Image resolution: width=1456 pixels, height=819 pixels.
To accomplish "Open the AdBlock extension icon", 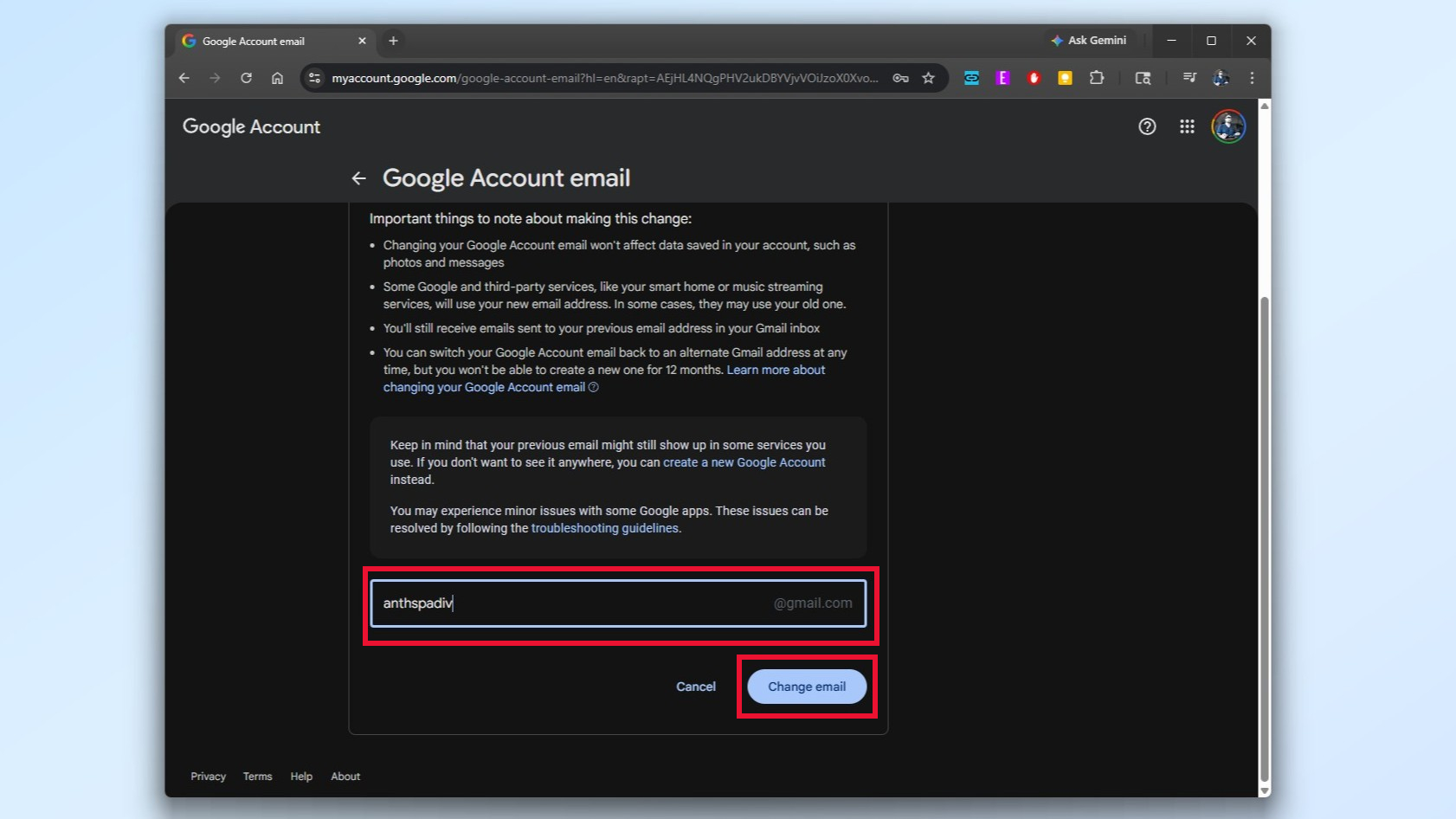I will (x=1034, y=78).
